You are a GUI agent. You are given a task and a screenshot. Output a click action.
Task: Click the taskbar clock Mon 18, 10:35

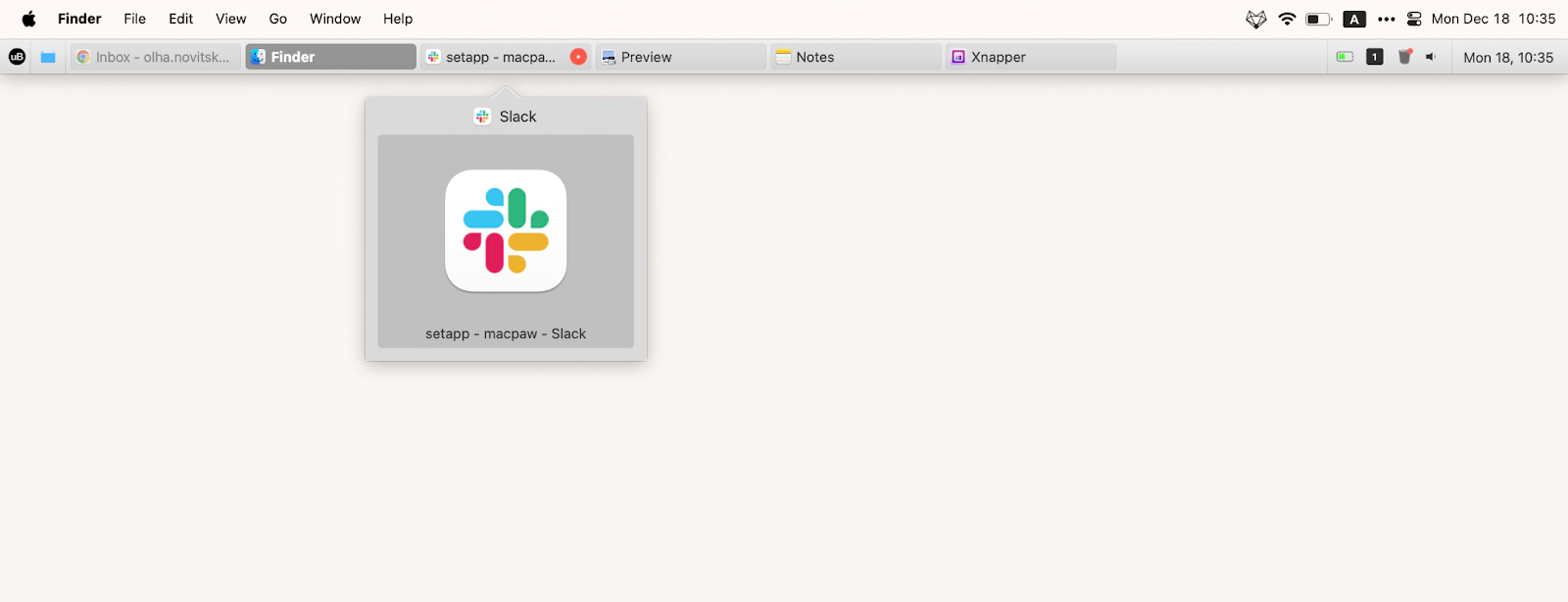[x=1508, y=57]
